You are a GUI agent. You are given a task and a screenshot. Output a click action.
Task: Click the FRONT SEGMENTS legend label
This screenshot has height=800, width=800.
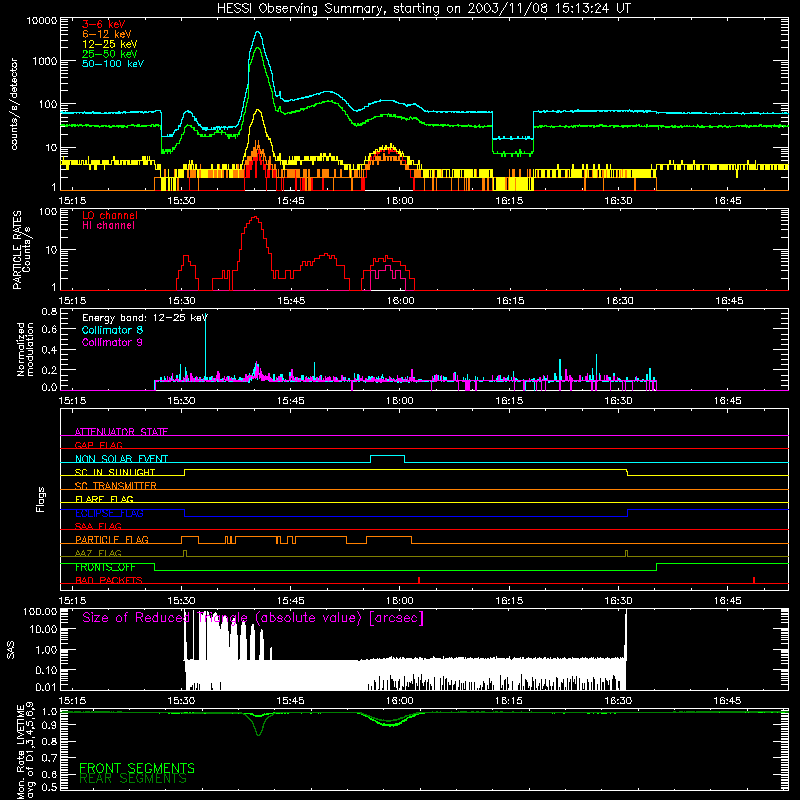tap(137, 768)
